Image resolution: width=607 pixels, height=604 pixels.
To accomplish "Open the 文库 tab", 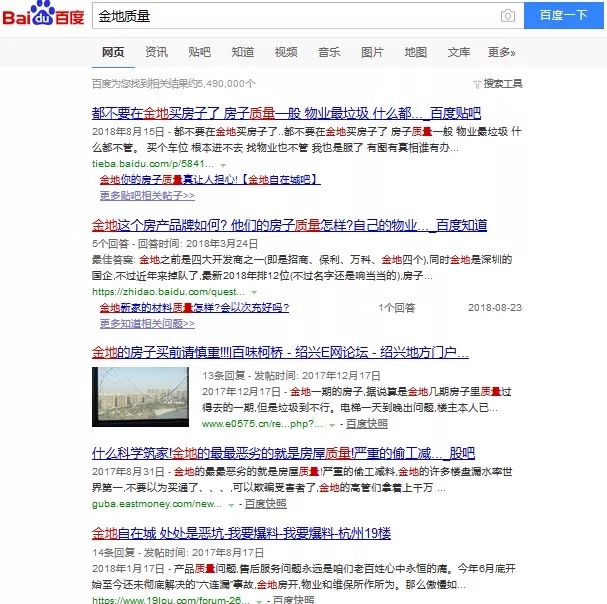I will tap(459, 52).
